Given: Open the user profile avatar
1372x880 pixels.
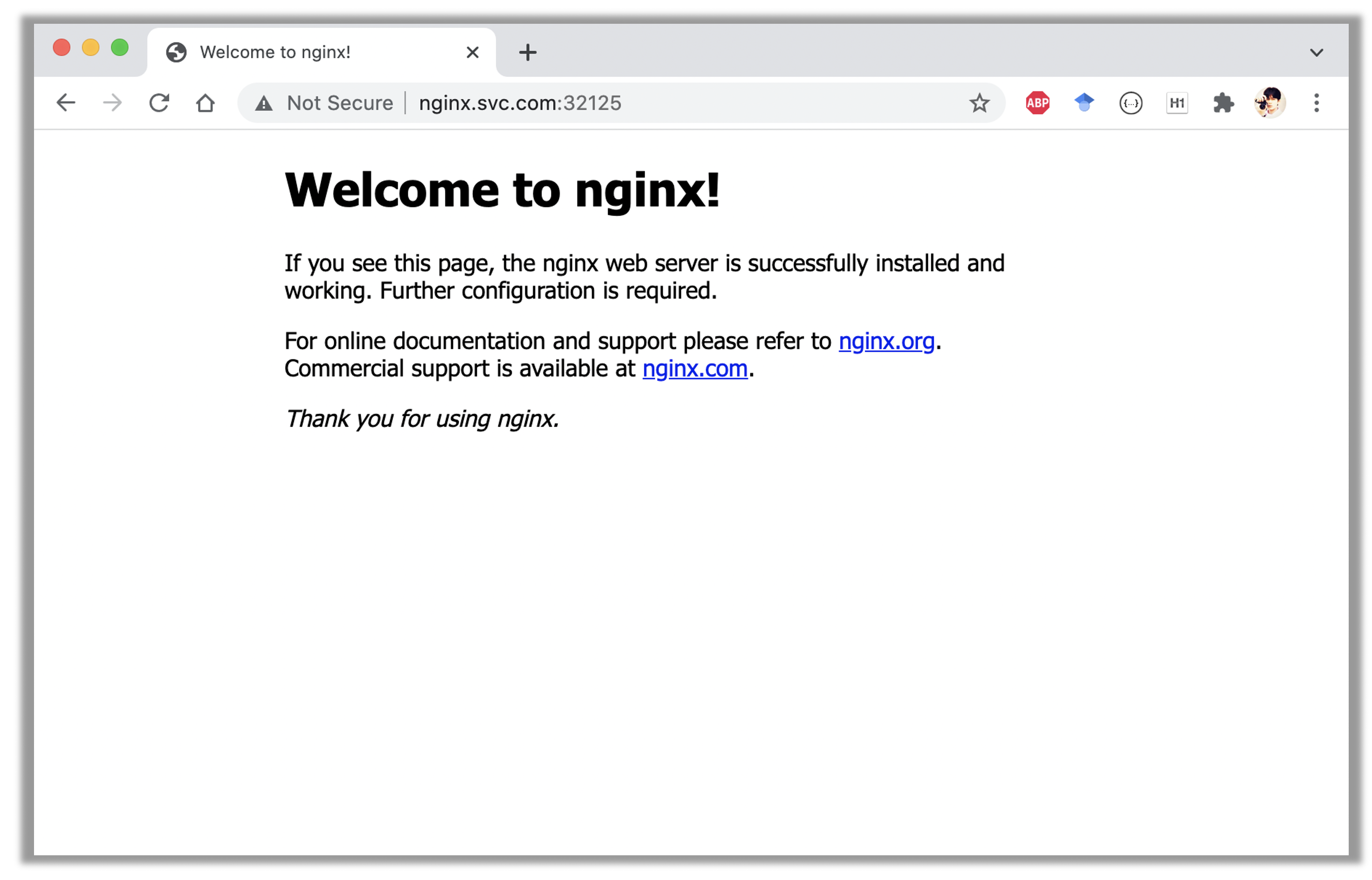Looking at the screenshot, I should [x=1270, y=103].
